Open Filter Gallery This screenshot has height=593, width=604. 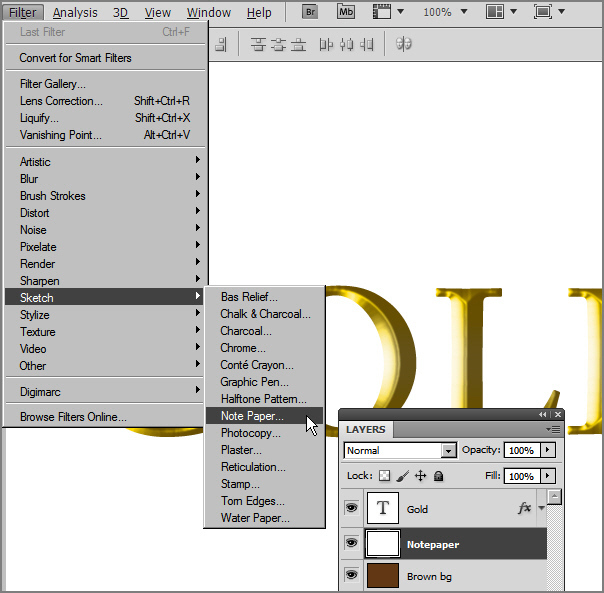click(104, 84)
